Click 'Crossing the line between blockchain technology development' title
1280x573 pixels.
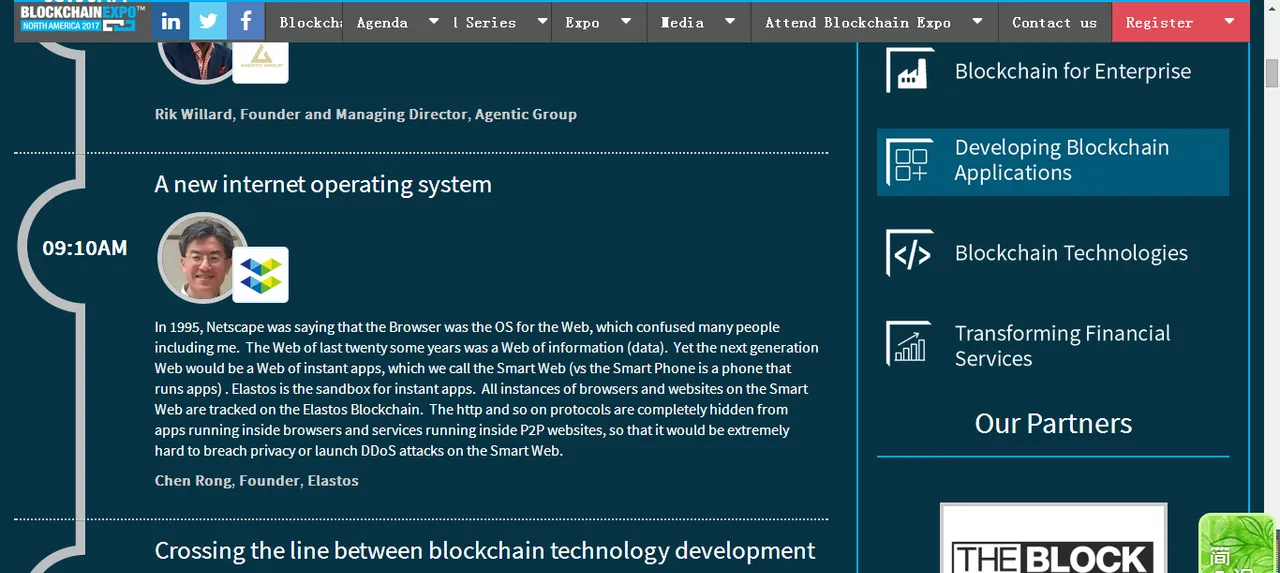(x=485, y=551)
